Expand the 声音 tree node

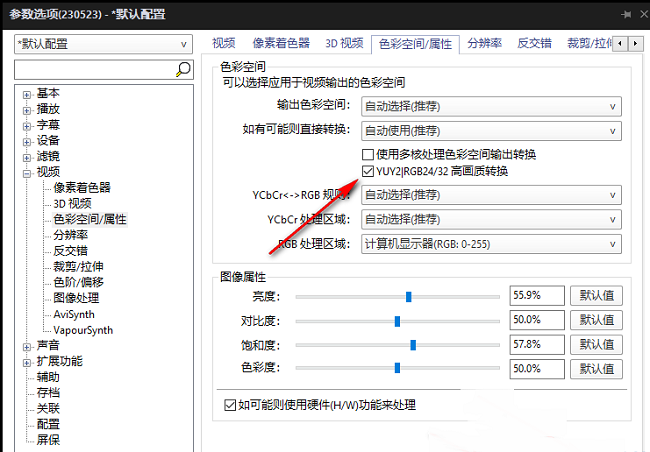pos(27,347)
